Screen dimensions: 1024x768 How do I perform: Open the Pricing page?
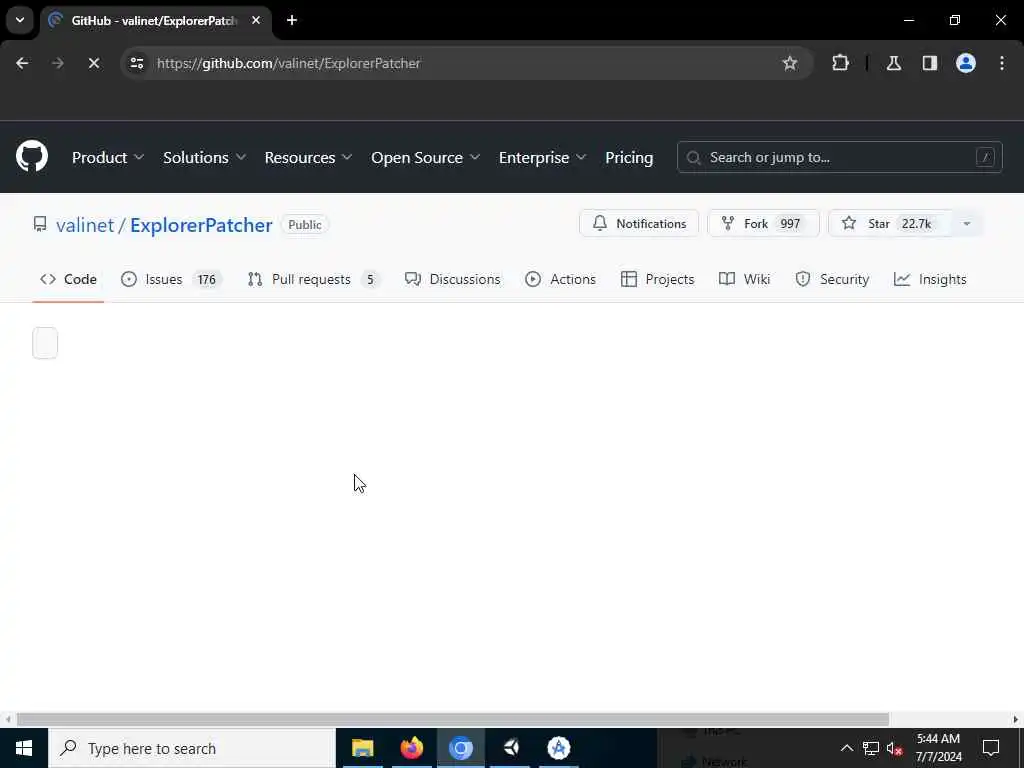[x=628, y=157]
